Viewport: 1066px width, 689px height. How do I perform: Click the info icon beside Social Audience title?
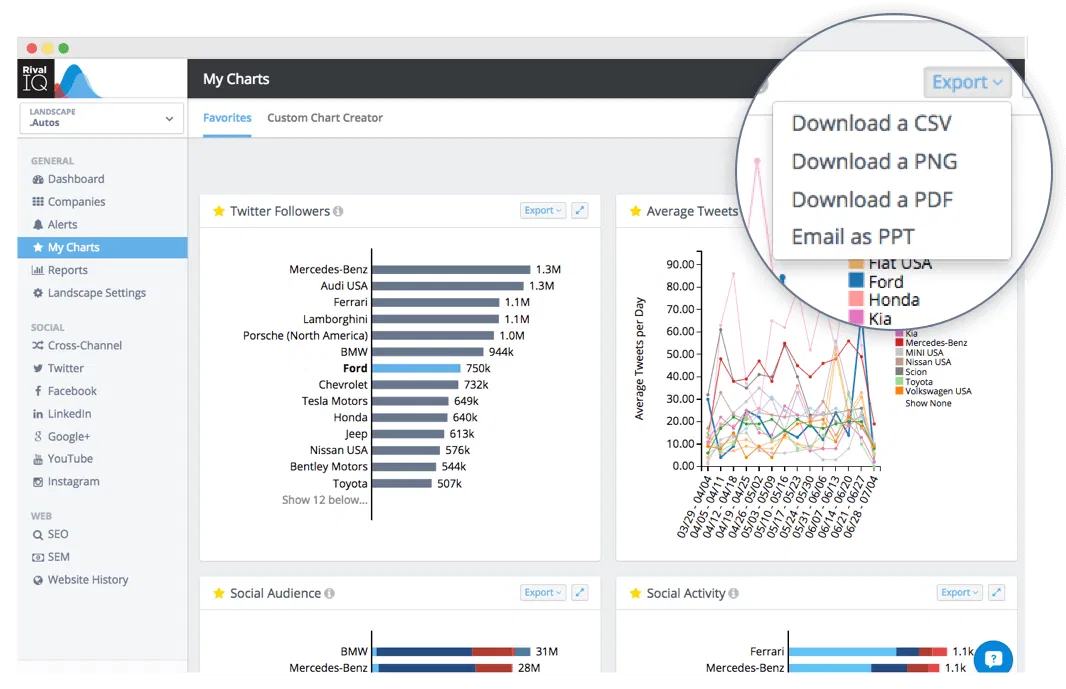tap(329, 594)
